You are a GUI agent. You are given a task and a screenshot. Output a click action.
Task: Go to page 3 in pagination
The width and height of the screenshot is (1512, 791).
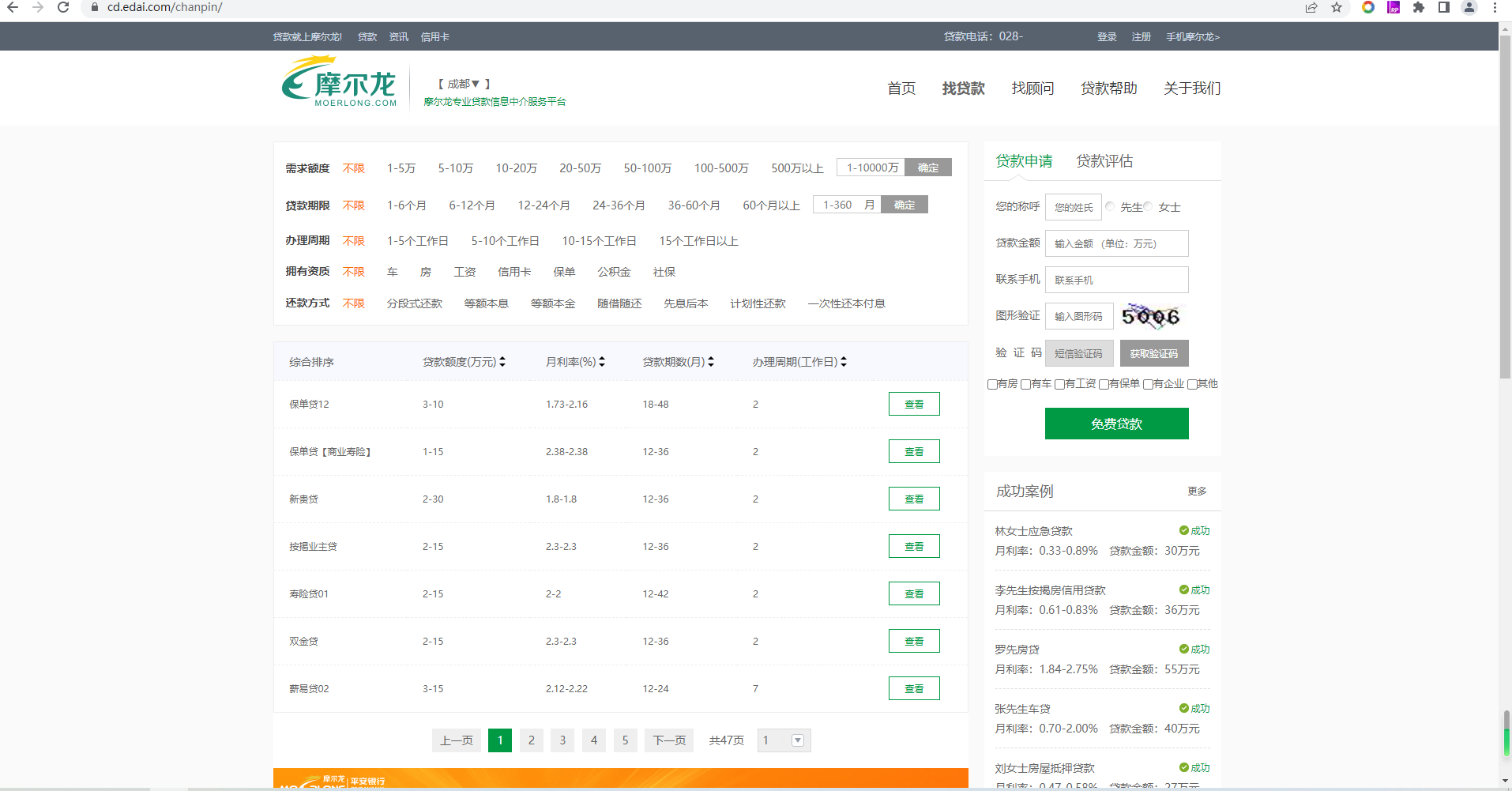[x=562, y=740]
